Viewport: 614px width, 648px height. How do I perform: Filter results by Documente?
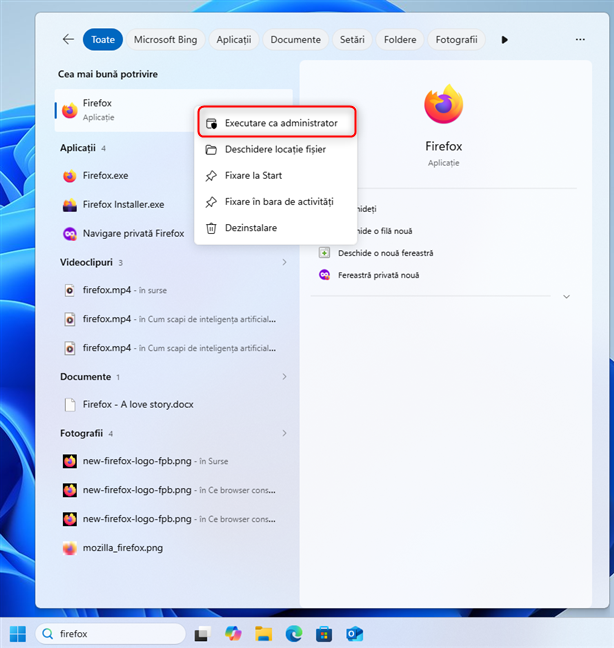point(295,40)
